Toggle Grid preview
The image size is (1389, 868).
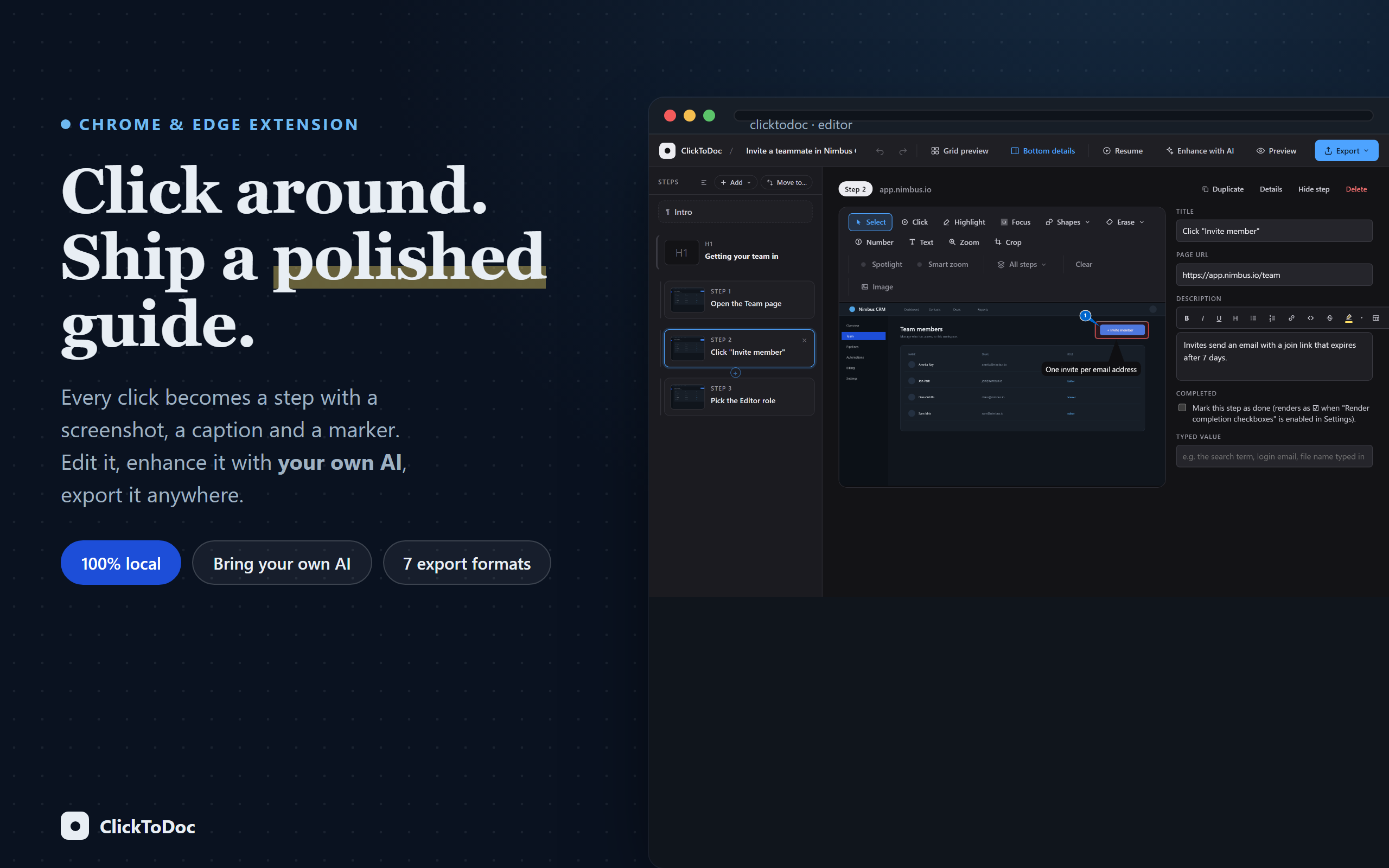point(960,151)
